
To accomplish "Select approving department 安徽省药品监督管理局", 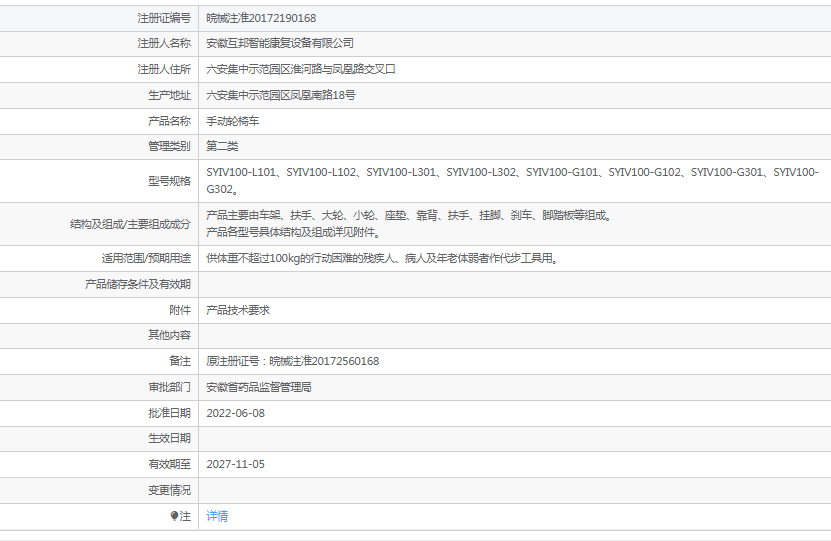I will click(259, 387).
